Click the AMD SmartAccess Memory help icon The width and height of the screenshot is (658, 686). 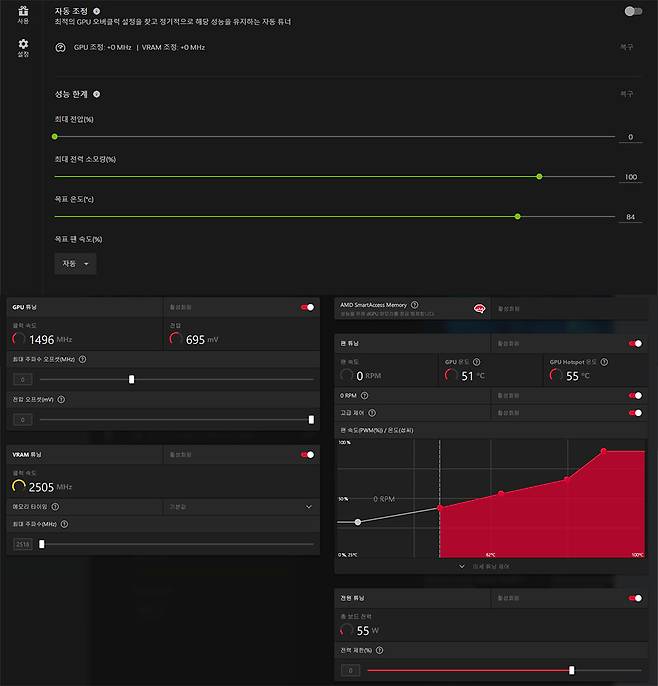coord(415,305)
